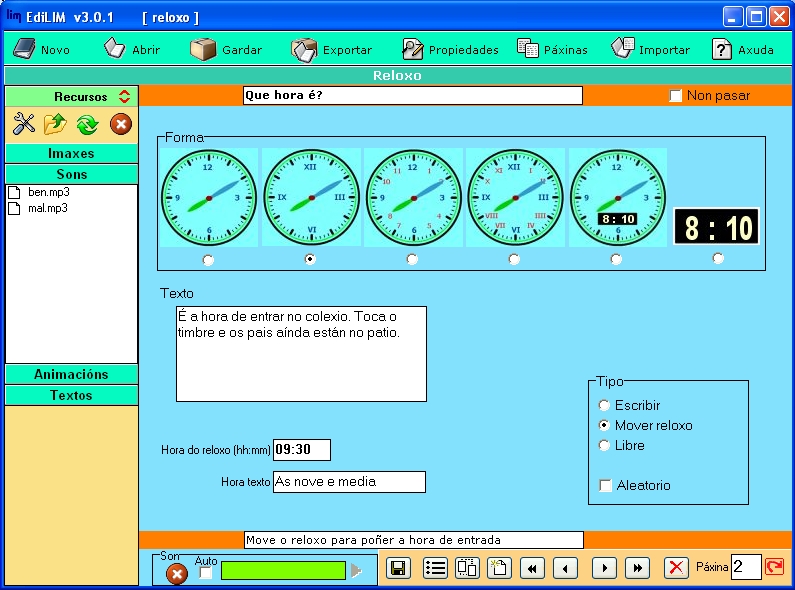This screenshot has height=590, width=795.
Task: Open the Páxinas menu item
Action: coord(552,49)
